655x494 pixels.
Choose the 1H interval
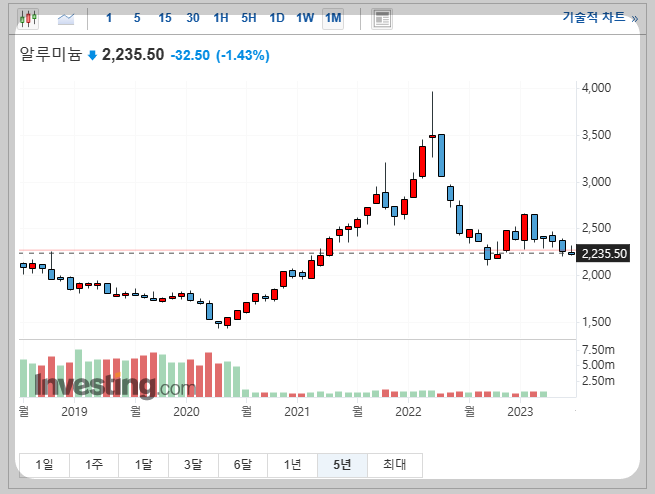click(x=221, y=18)
